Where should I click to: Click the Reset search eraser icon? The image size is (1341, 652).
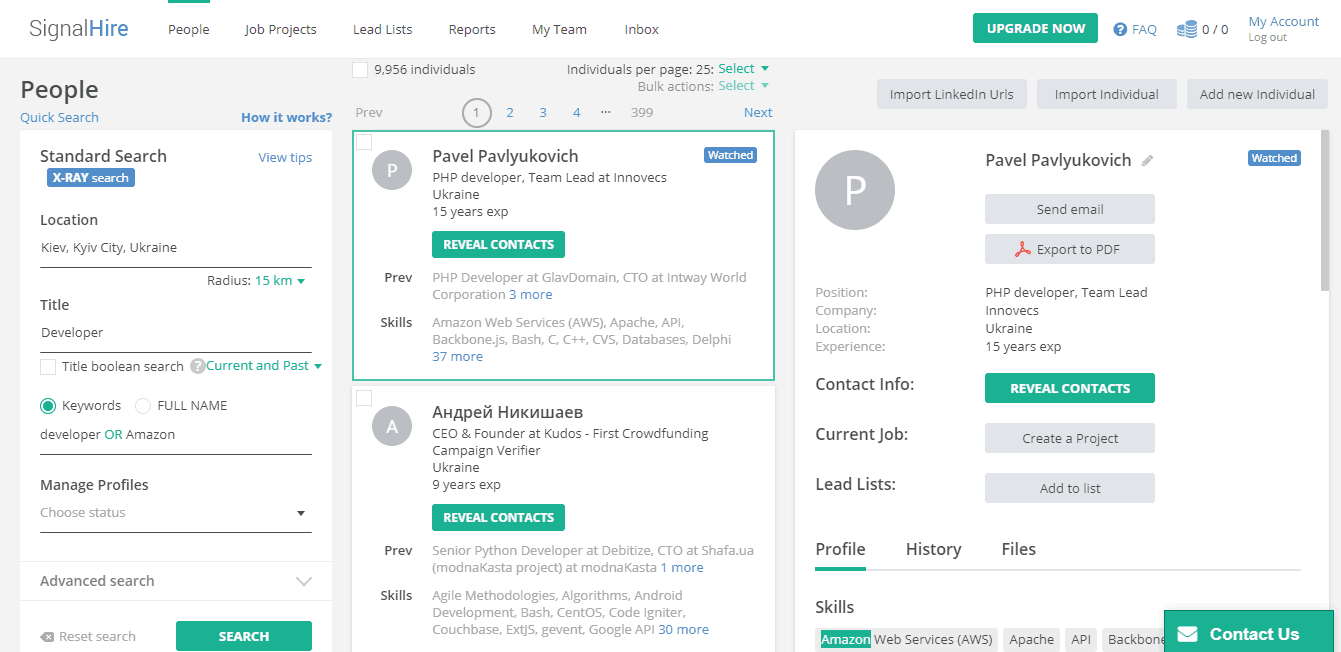[x=47, y=637]
